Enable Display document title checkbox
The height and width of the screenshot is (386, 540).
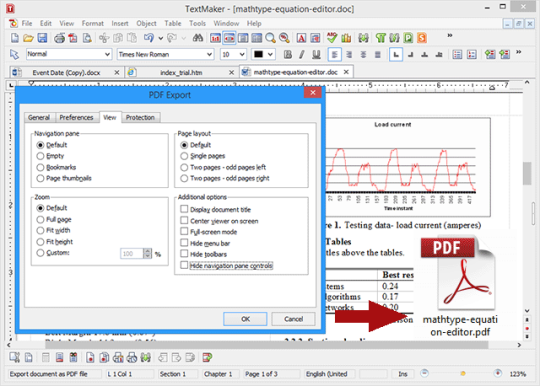coord(184,209)
